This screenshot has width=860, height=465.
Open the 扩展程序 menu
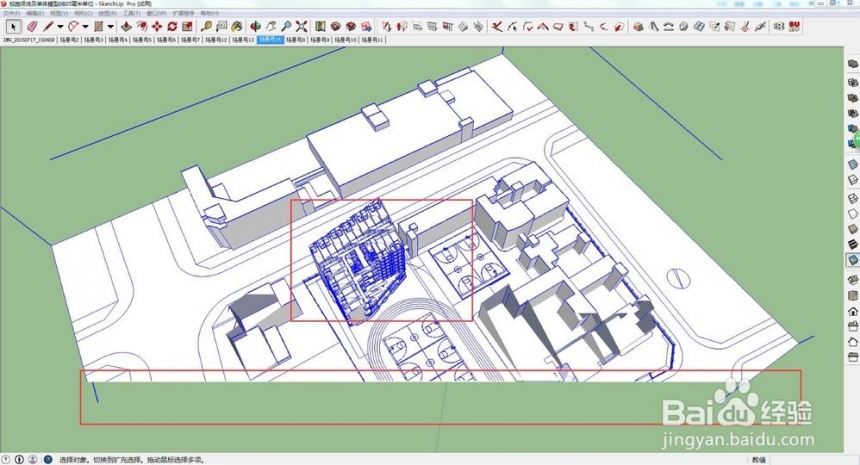[183, 13]
